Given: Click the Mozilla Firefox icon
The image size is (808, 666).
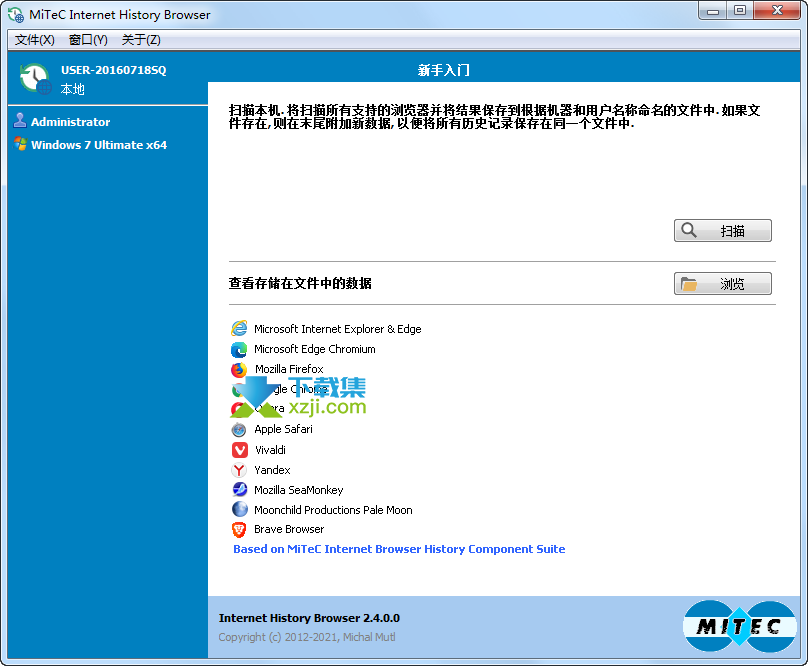Looking at the screenshot, I should (239, 369).
